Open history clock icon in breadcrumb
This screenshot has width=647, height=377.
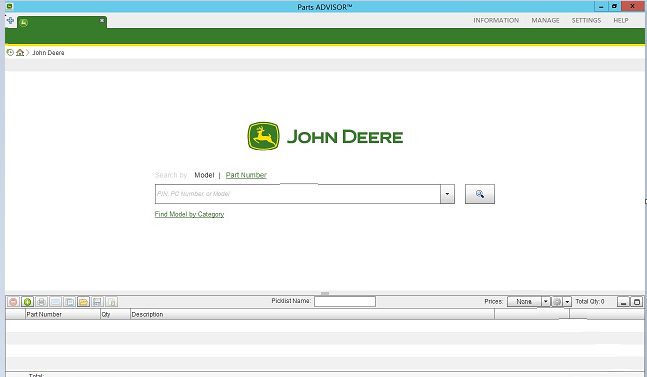click(10, 52)
